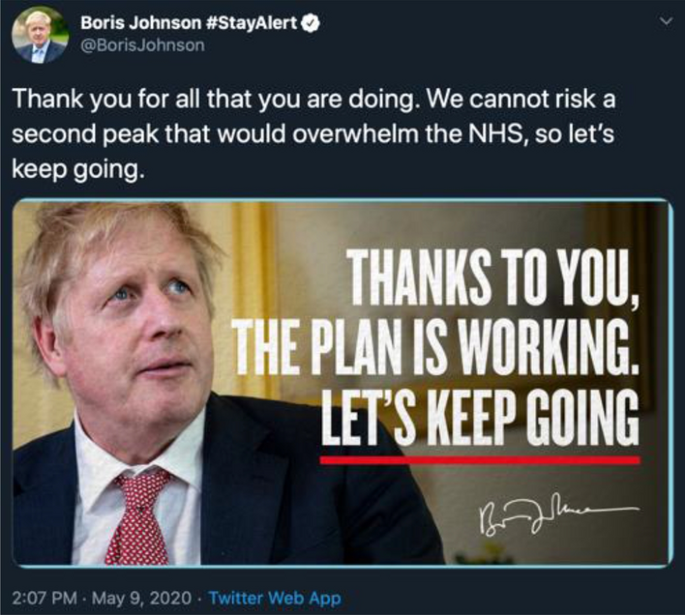Viewport: 685px width, 615px height.
Task: Click the word NHS in the tweet
Action: (492, 135)
